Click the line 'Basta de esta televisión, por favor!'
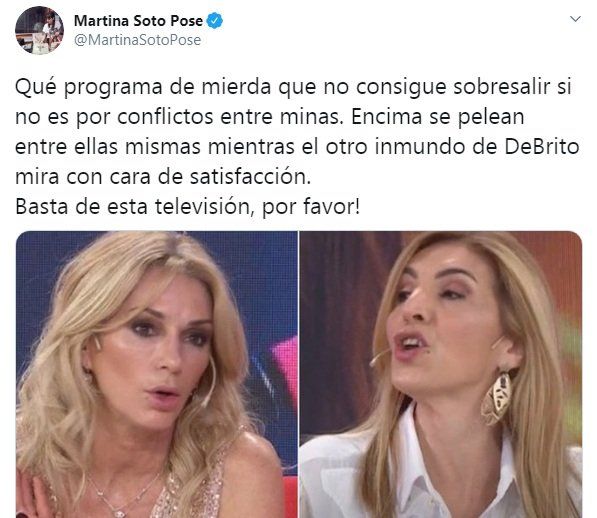This screenshot has width=597, height=518. click(x=187, y=207)
